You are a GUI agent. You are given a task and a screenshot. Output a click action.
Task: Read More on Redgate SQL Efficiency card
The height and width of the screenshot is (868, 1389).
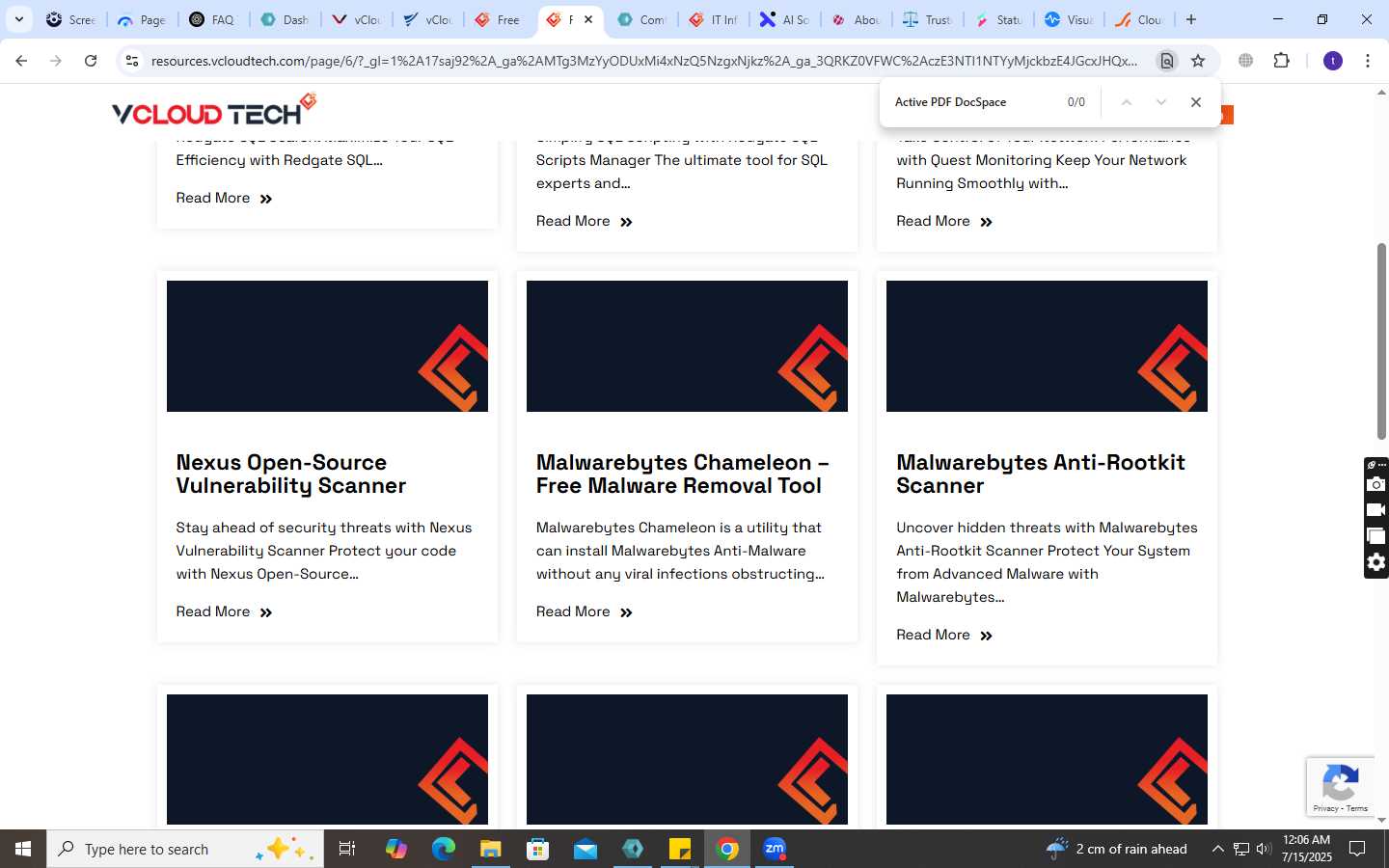click(x=224, y=198)
